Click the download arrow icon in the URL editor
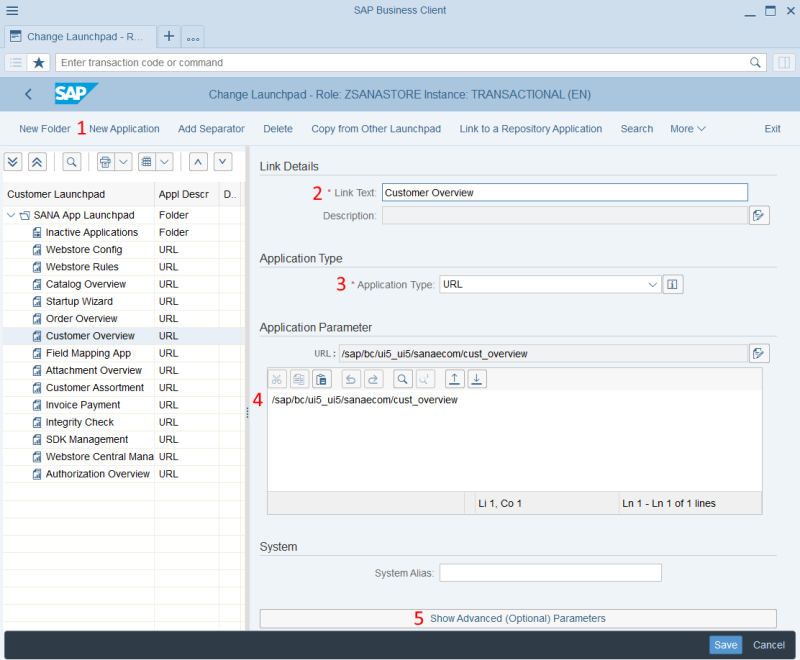Image resolution: width=800 pixels, height=660 pixels. click(477, 379)
